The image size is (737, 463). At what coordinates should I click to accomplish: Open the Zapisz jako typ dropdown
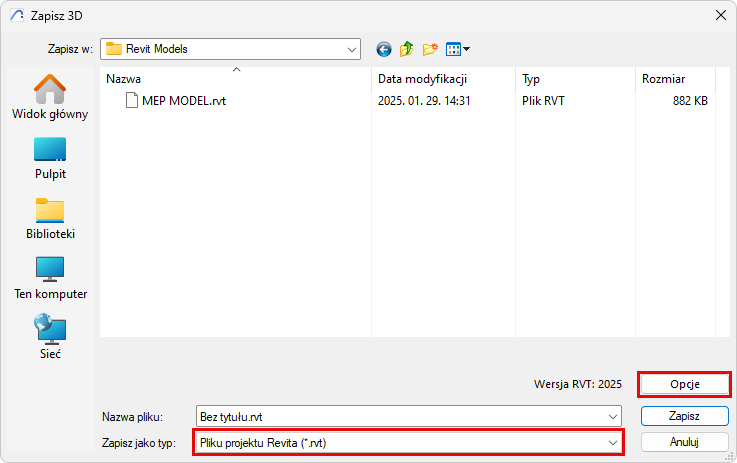coord(612,441)
